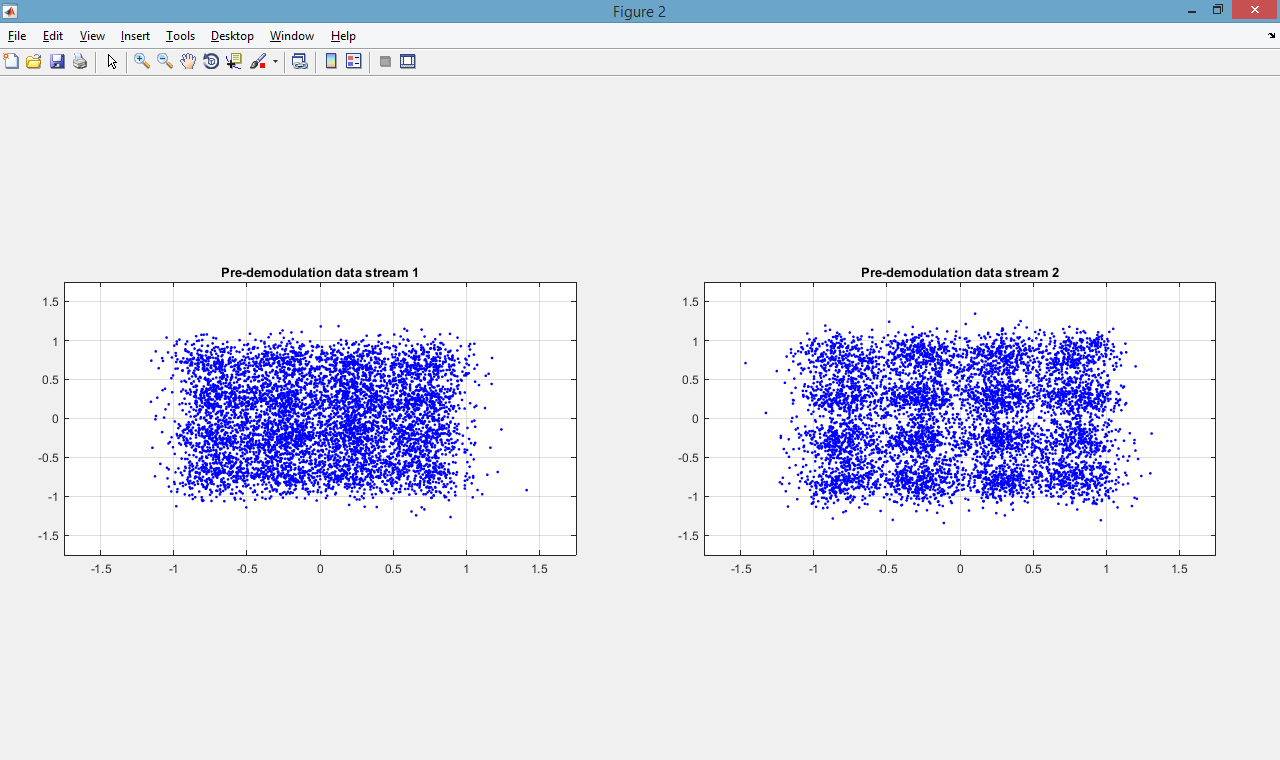This screenshot has width=1280, height=760.
Task: Insert a colorbar using the toolbar icon
Action: coord(331,61)
